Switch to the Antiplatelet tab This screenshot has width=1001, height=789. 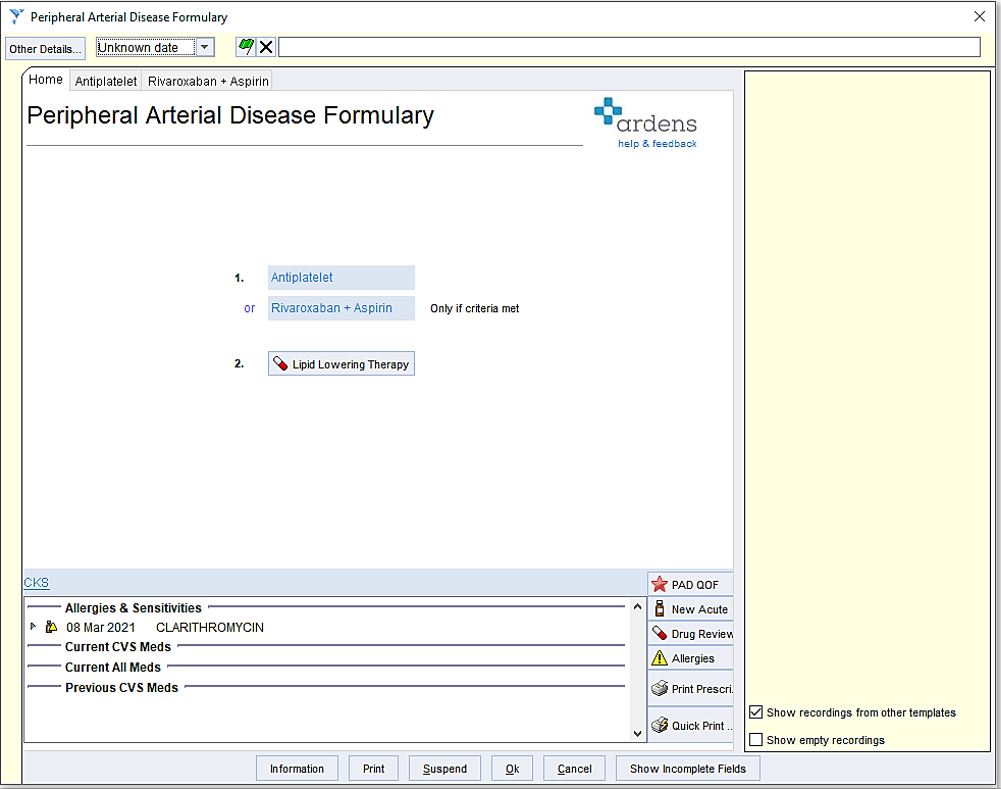pyautogui.click(x=105, y=81)
